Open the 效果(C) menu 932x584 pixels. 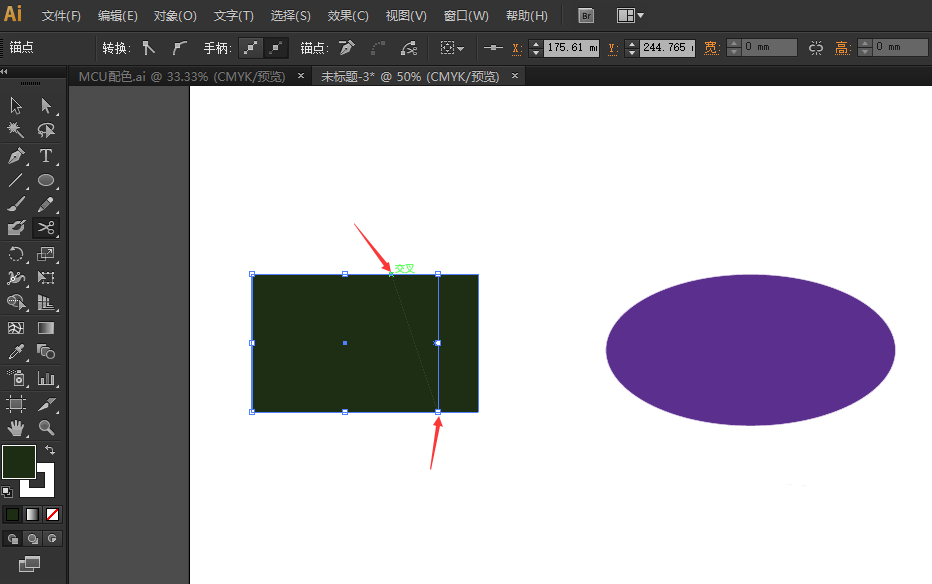(348, 15)
